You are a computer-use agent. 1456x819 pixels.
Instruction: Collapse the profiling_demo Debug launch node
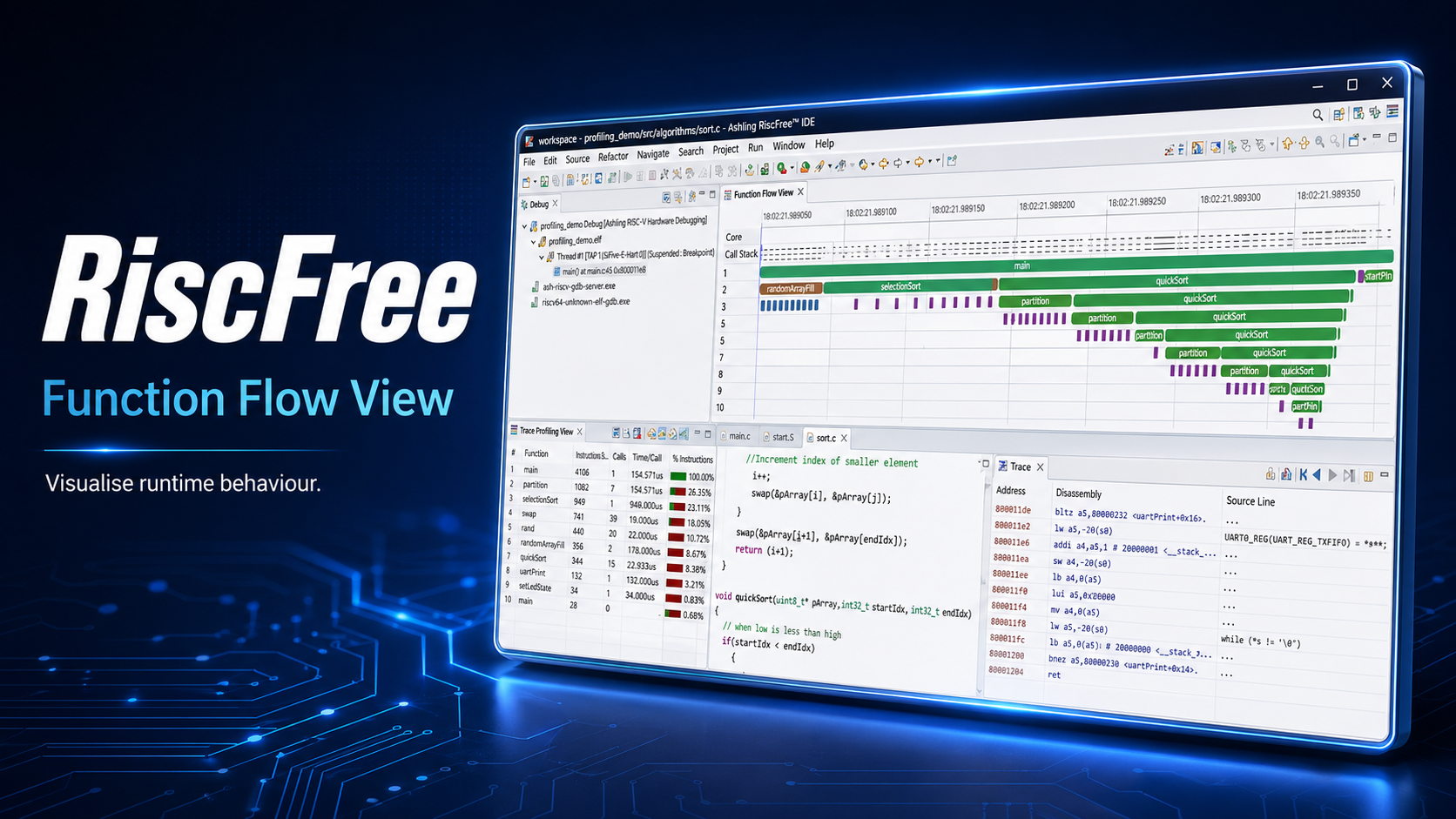click(x=524, y=226)
